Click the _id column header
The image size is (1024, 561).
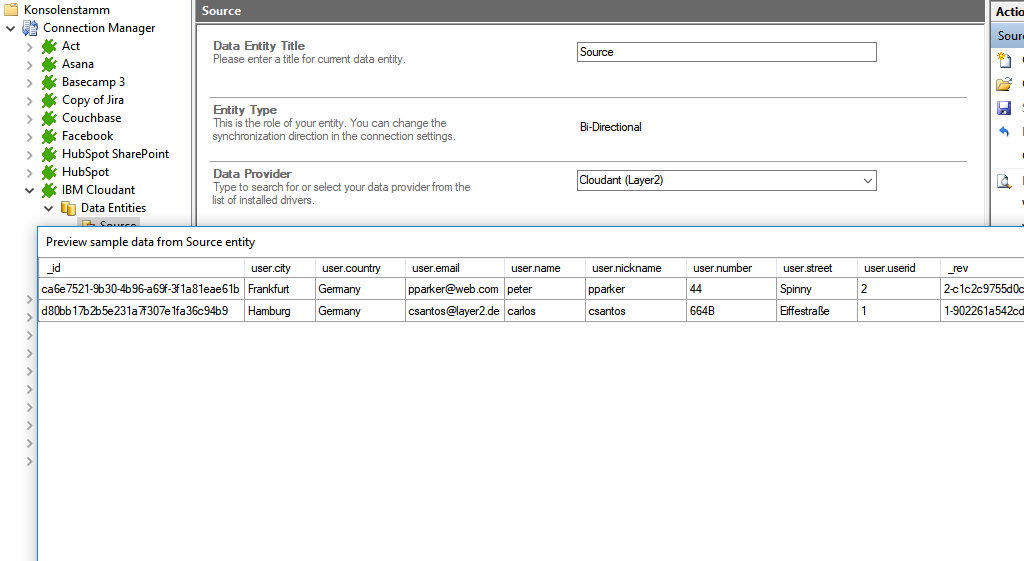pyautogui.click(x=140, y=268)
